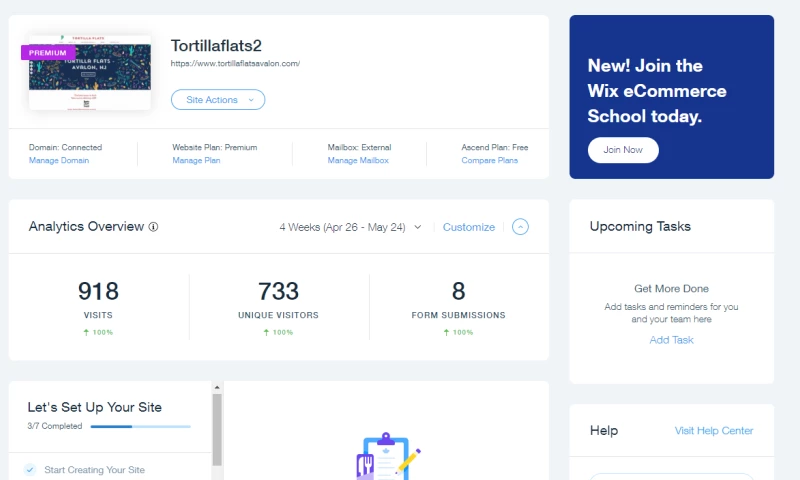Open the Customize analytics link

(x=468, y=227)
